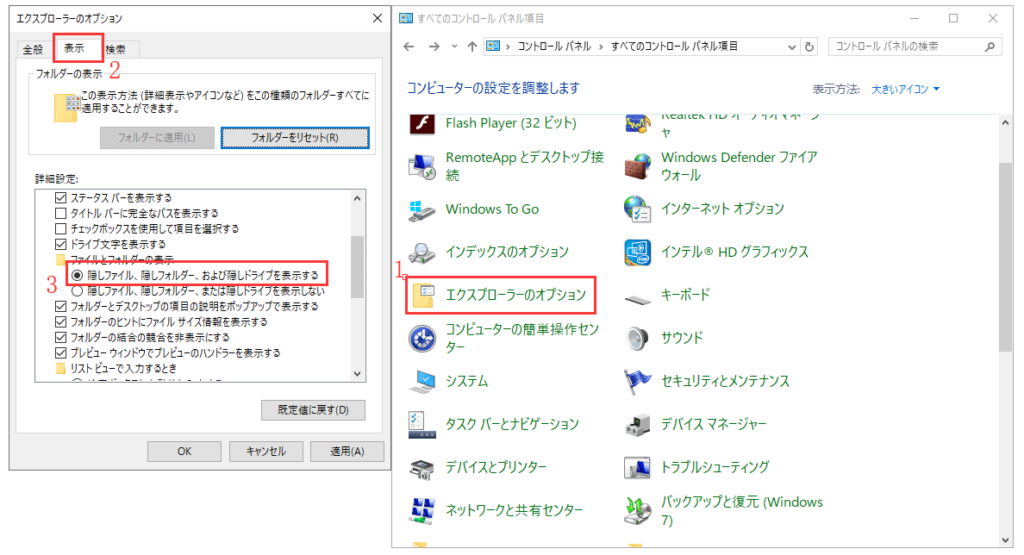1024x555 pixels.
Task: Go back in Control Panel window
Action: pyautogui.click(x=409, y=46)
